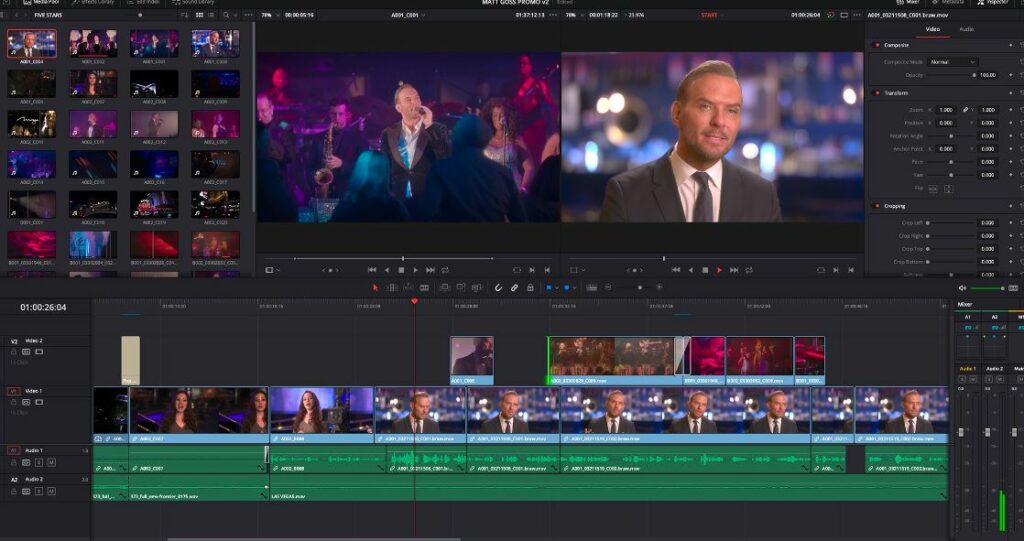Lock the Video 2 track
Image resolution: width=1024 pixels, height=541 pixels.
click(x=14, y=352)
